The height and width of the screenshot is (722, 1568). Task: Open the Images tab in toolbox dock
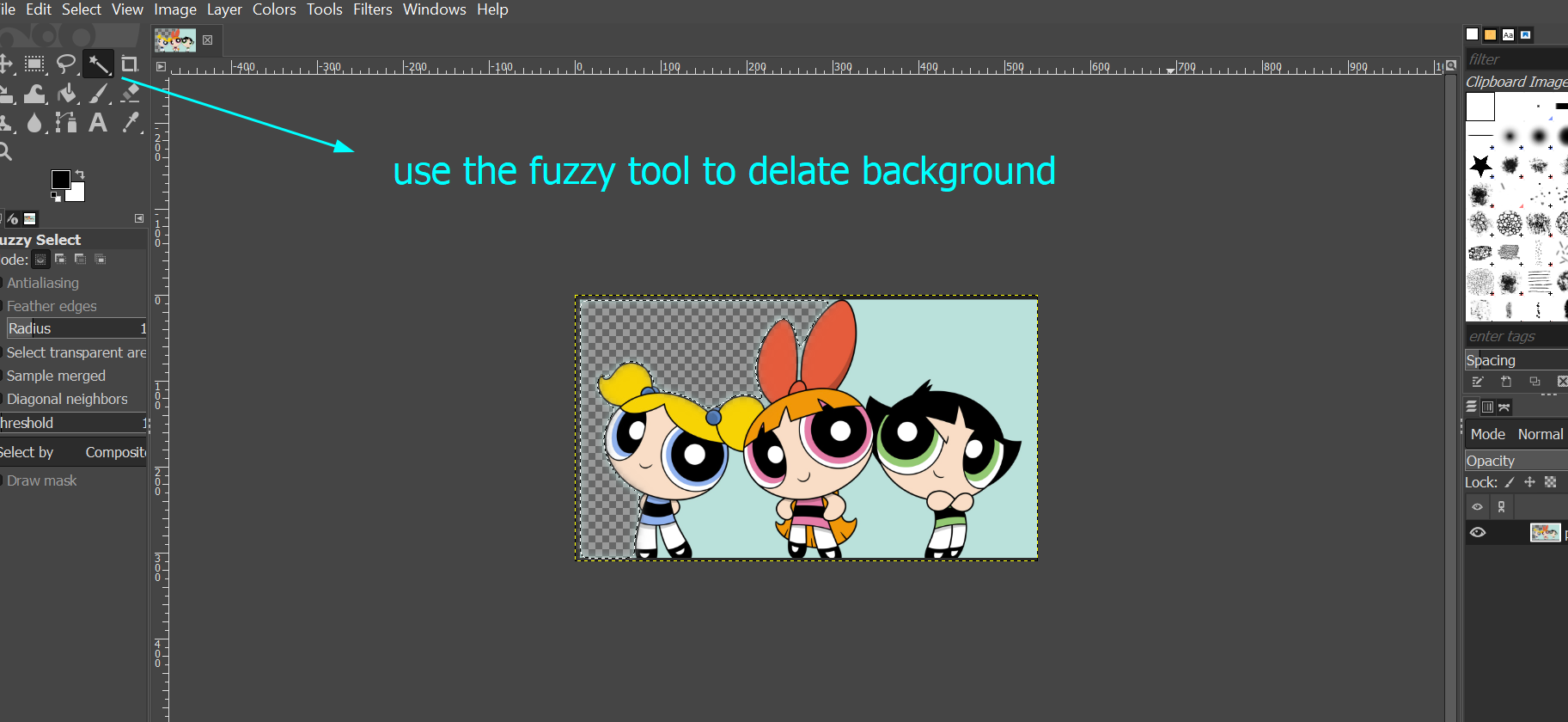point(30,219)
